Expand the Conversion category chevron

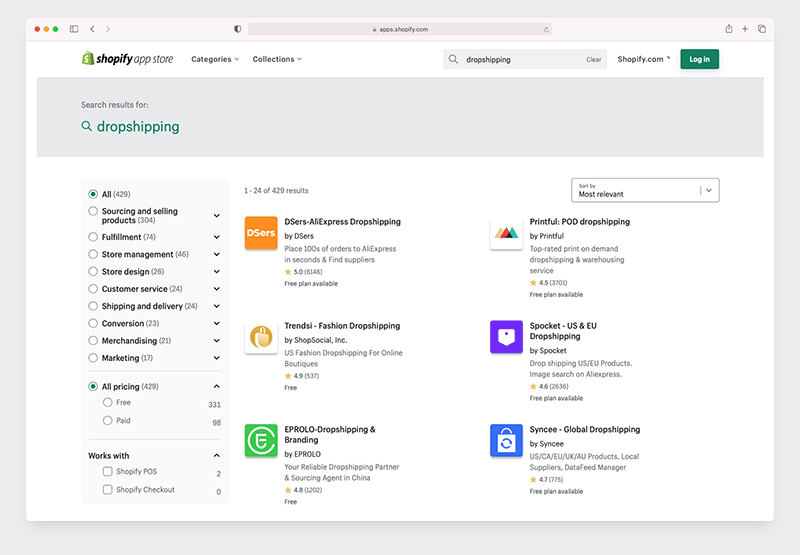(217, 324)
